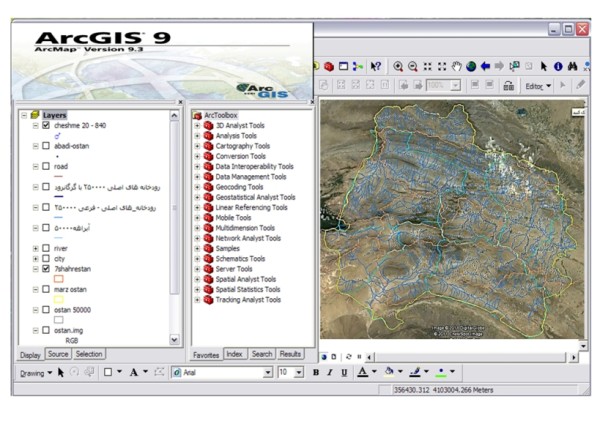This screenshot has width=600, height=424.
Task: Open the Editor menu button
Action: pos(538,86)
